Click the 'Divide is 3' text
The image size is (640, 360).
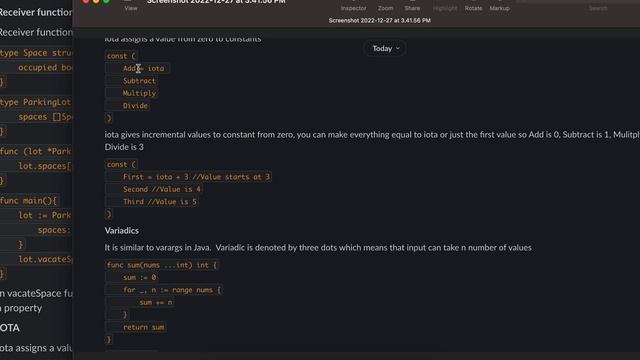point(124,147)
